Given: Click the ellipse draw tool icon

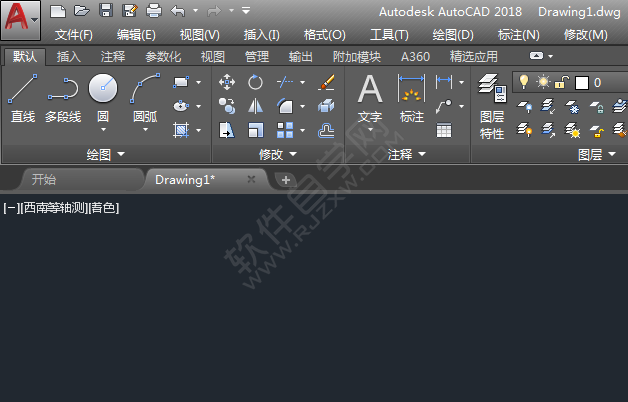Looking at the screenshot, I should point(181,106).
